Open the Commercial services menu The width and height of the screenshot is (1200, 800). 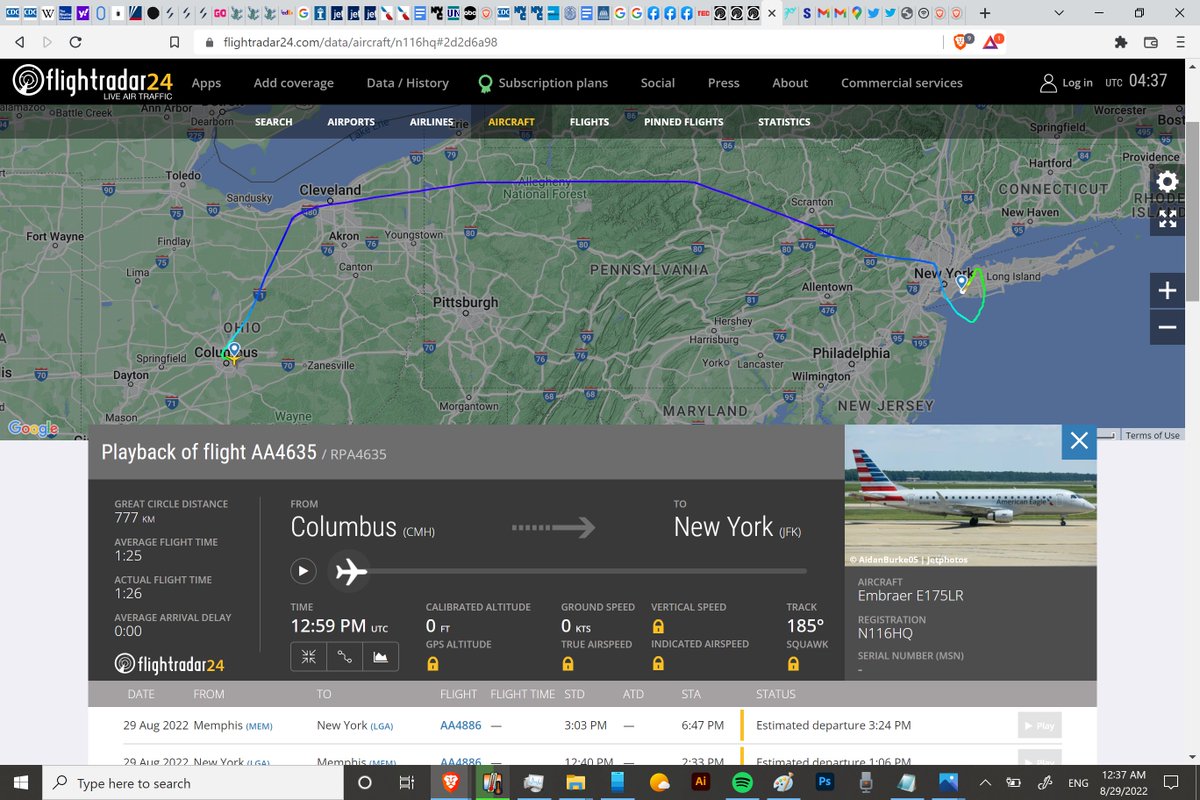coord(902,83)
